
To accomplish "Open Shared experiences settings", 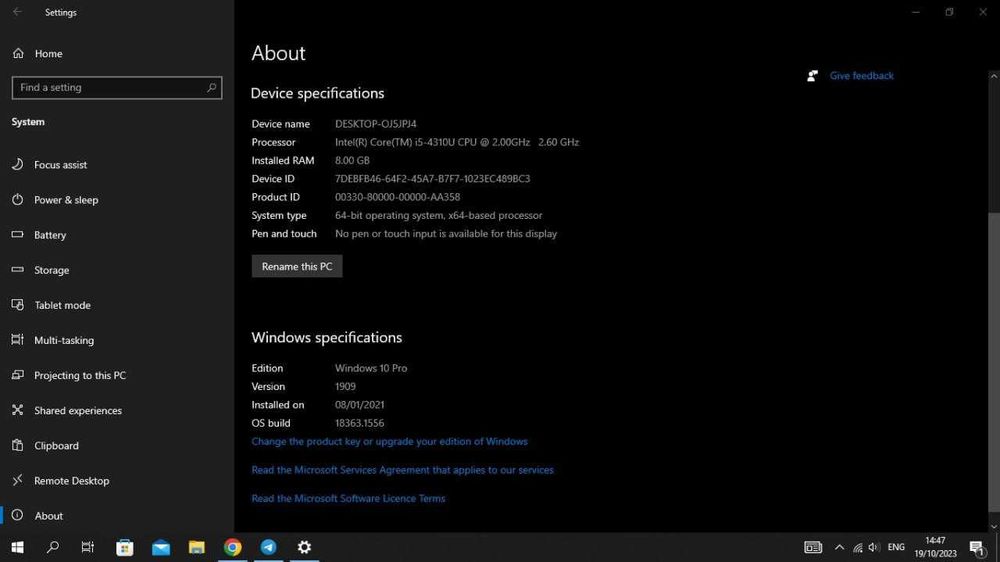I will [x=117, y=410].
